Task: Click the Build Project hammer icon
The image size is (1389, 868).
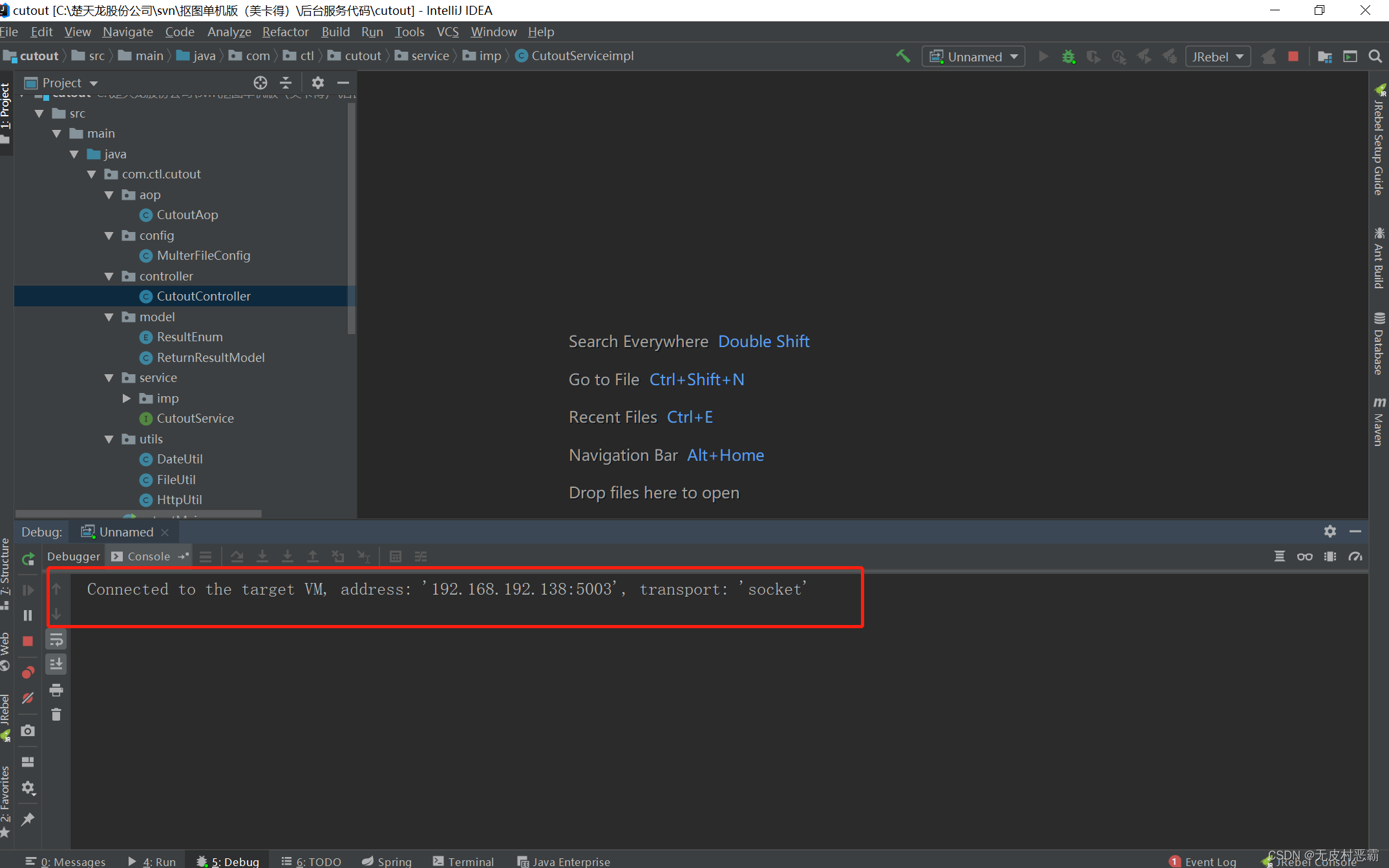Action: click(903, 57)
